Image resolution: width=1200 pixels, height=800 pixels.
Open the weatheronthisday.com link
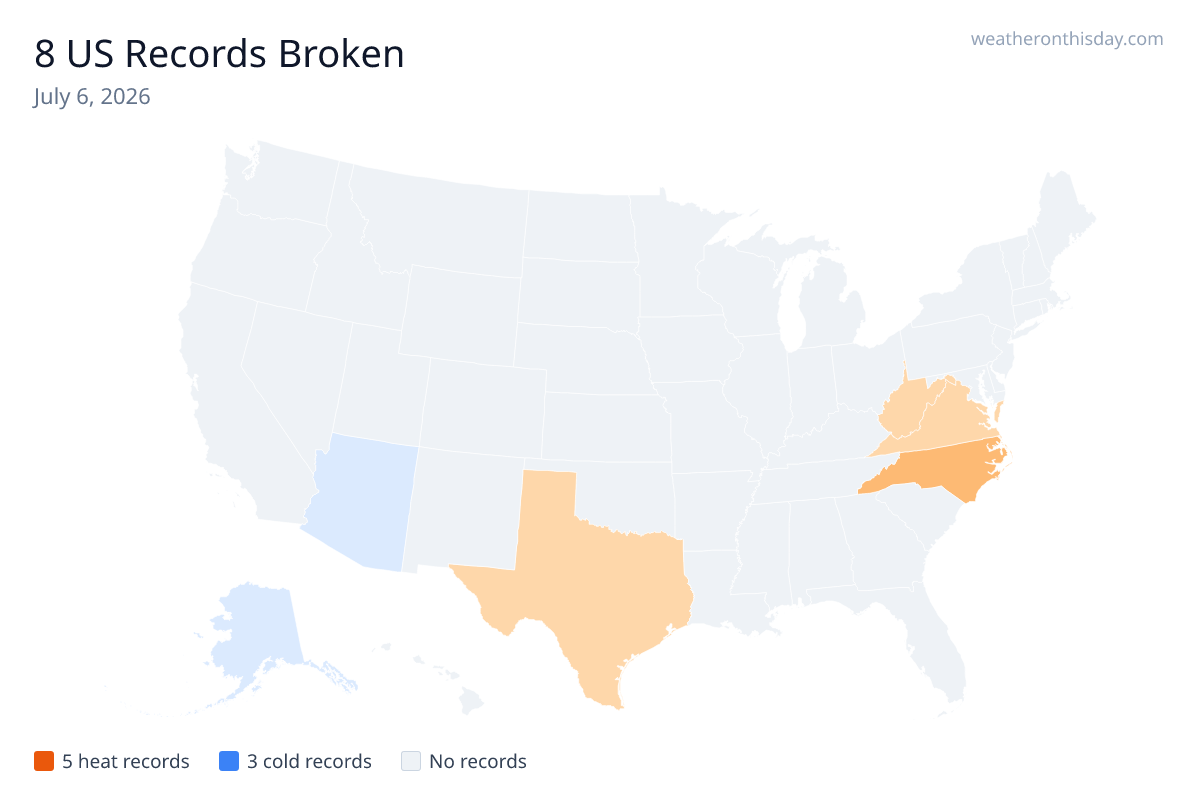point(1067,39)
